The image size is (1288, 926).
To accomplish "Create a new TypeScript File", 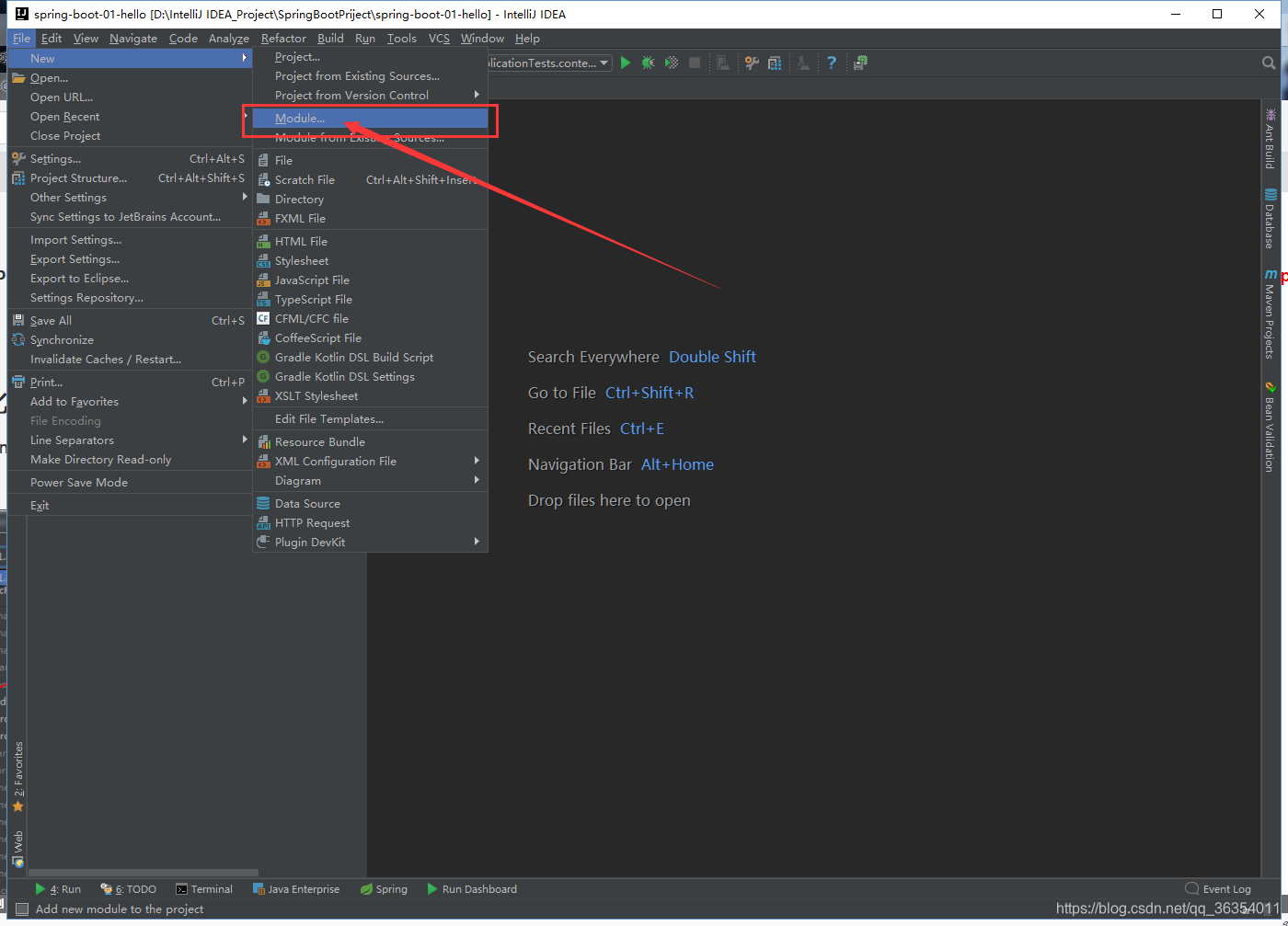I will coord(371,300).
